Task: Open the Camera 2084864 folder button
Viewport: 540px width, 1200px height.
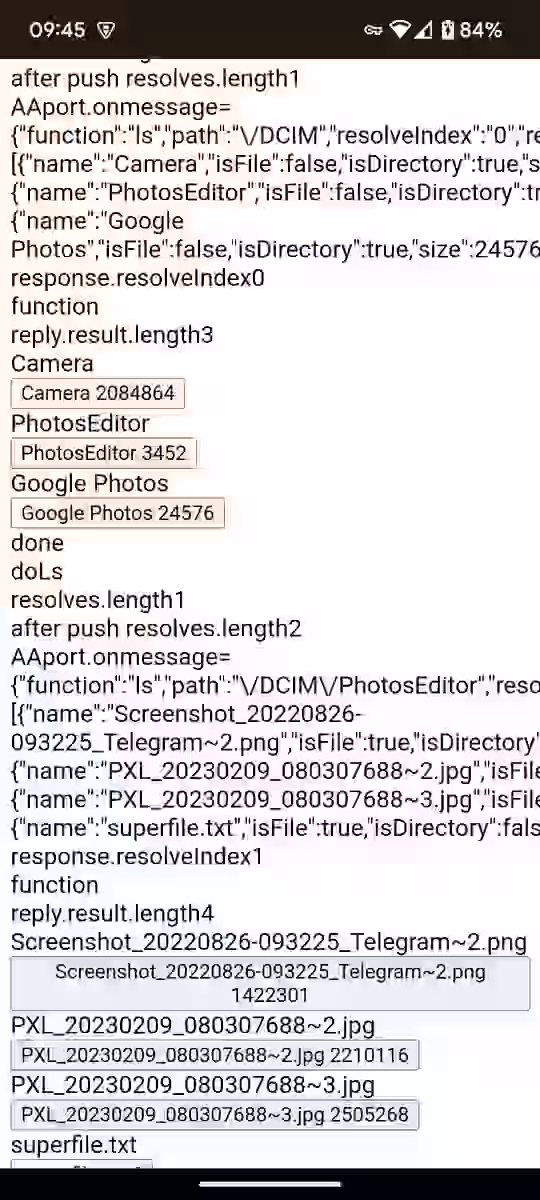Action: [x=98, y=393]
